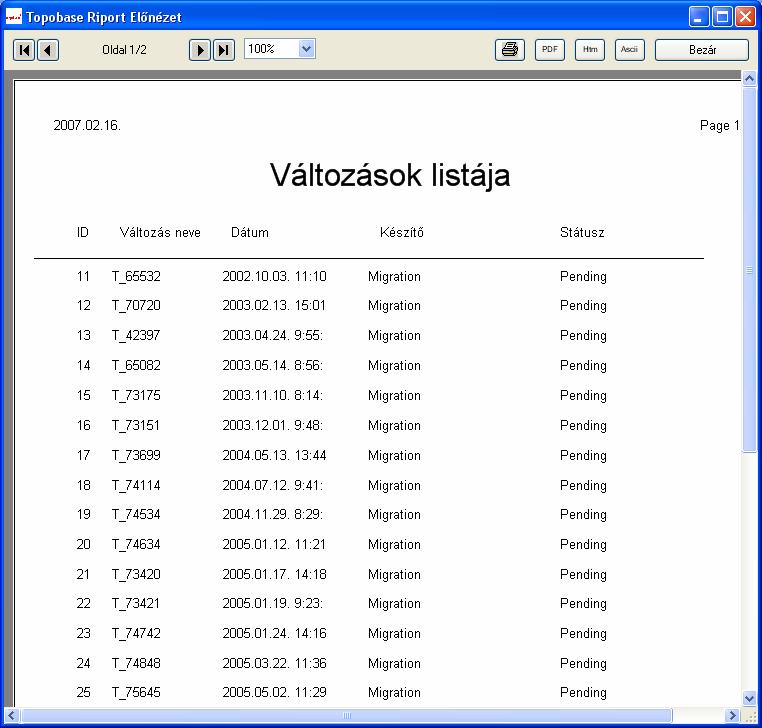Click the Page 1 label

pyautogui.click(x=720, y=125)
